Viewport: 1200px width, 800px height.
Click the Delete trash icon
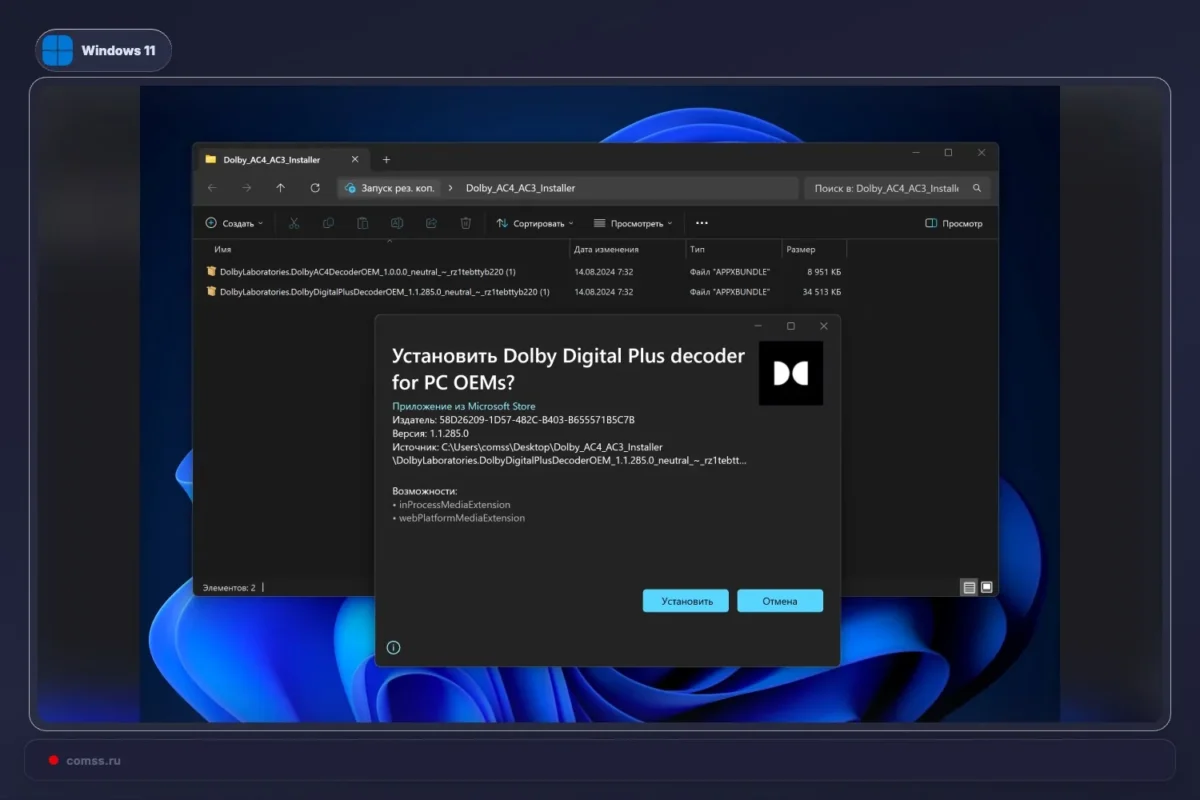(x=465, y=224)
